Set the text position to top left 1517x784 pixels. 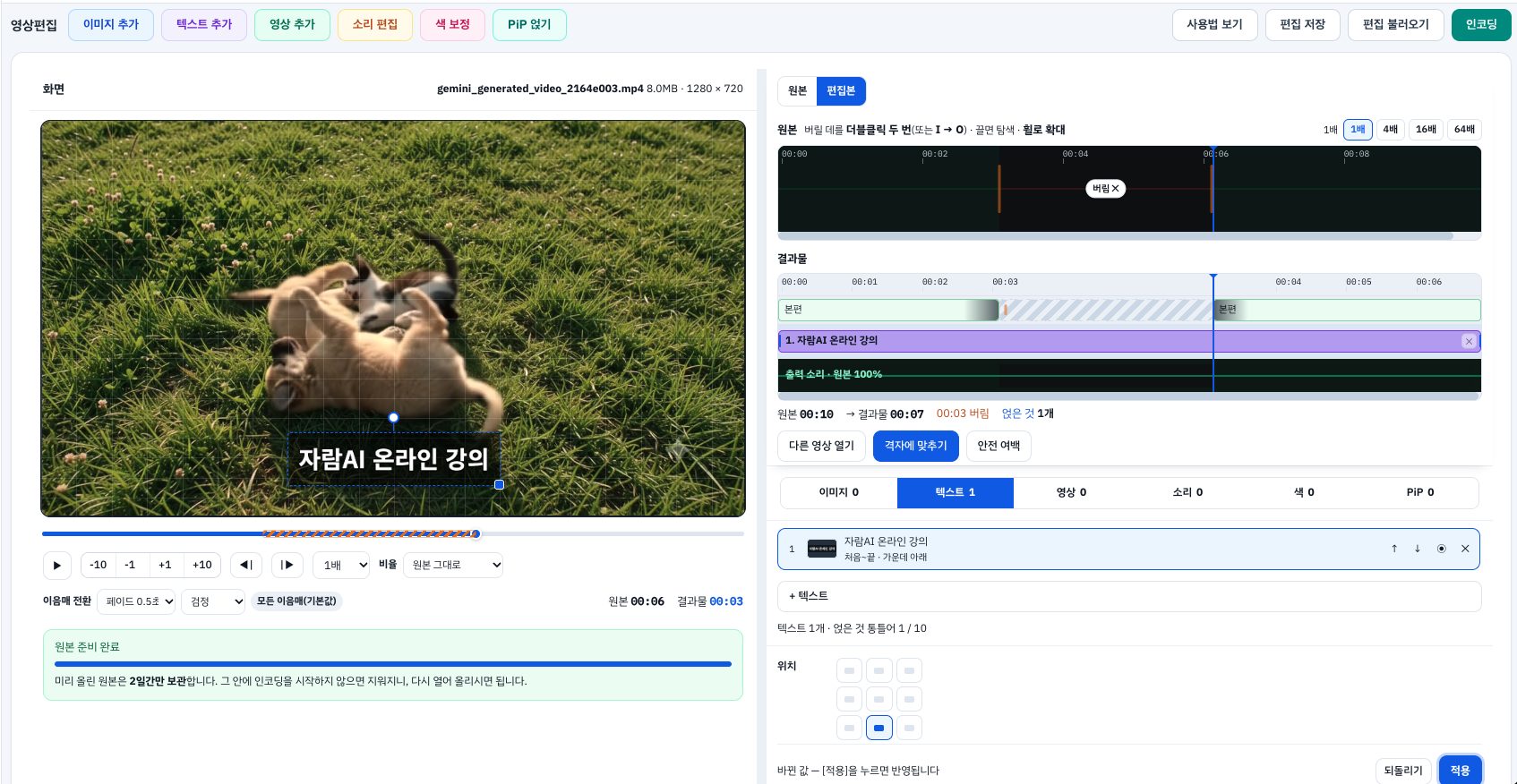(x=849, y=670)
